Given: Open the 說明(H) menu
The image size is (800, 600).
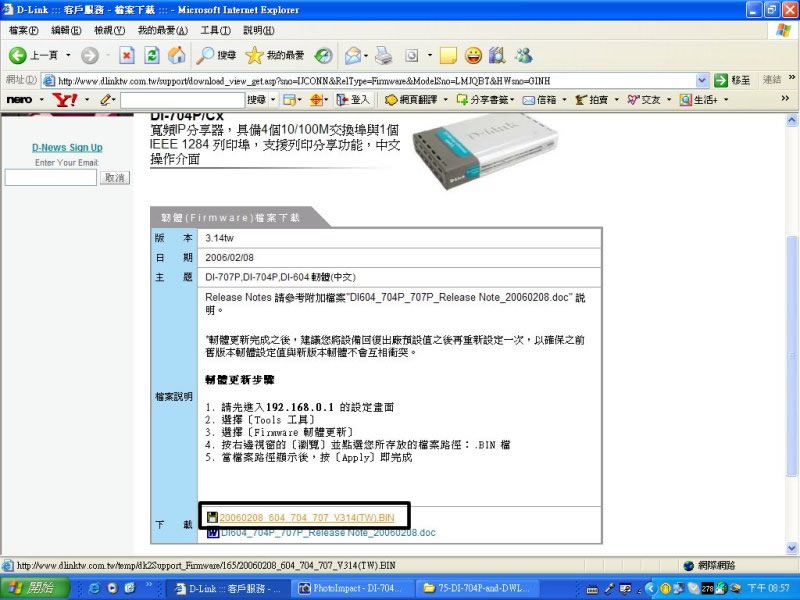Looking at the screenshot, I should (259, 30).
